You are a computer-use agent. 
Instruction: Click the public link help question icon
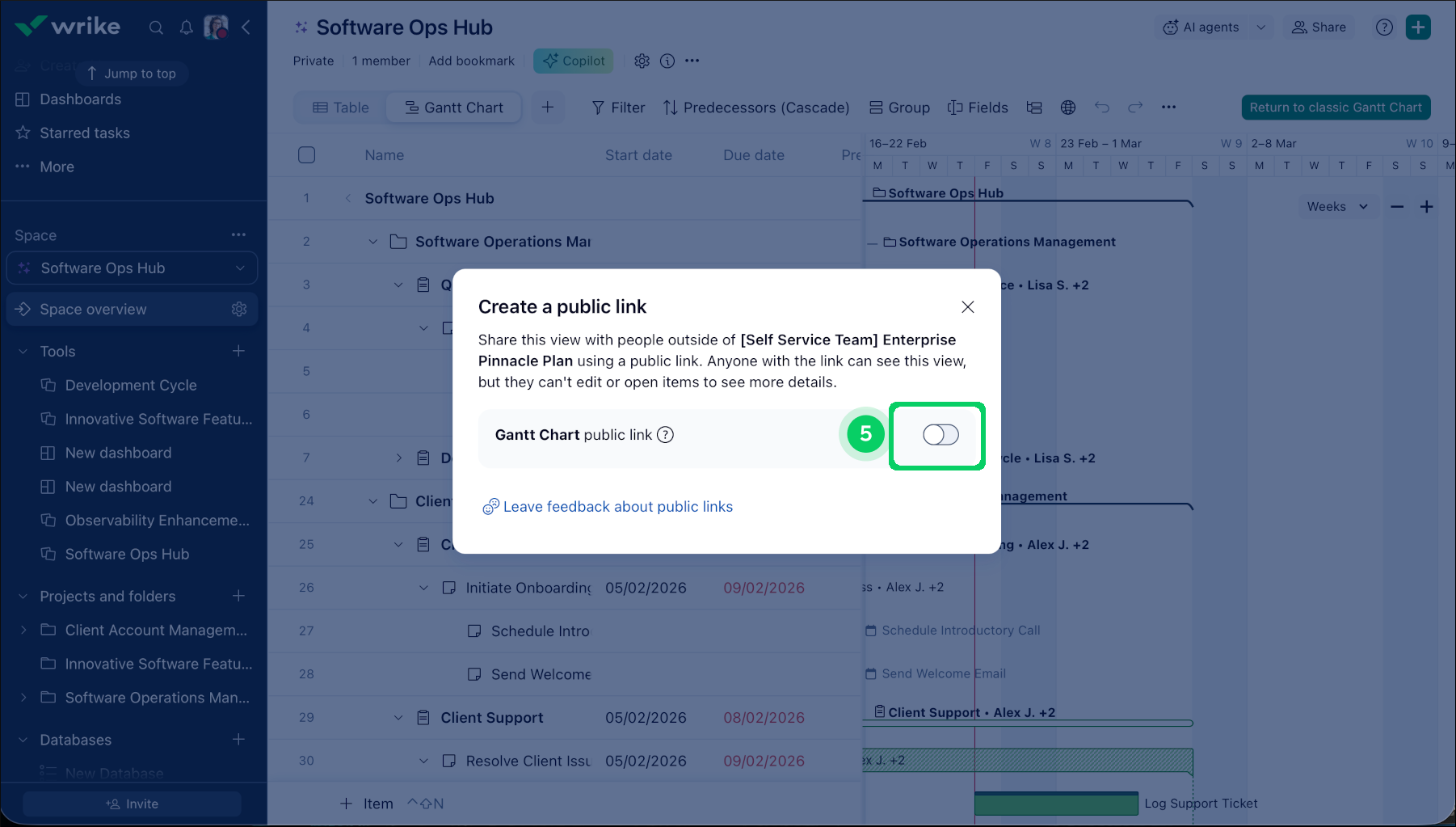click(x=665, y=435)
